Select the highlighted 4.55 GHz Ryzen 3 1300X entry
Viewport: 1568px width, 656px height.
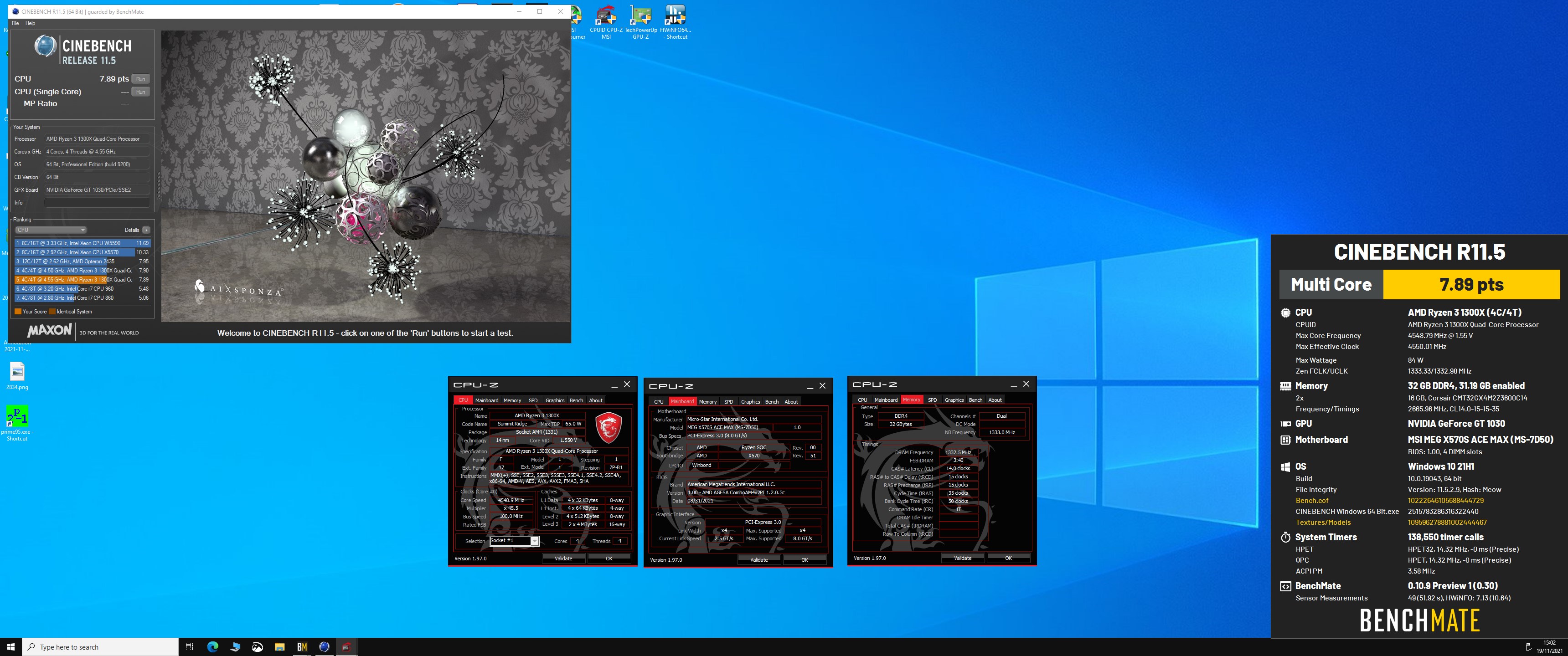(82, 280)
